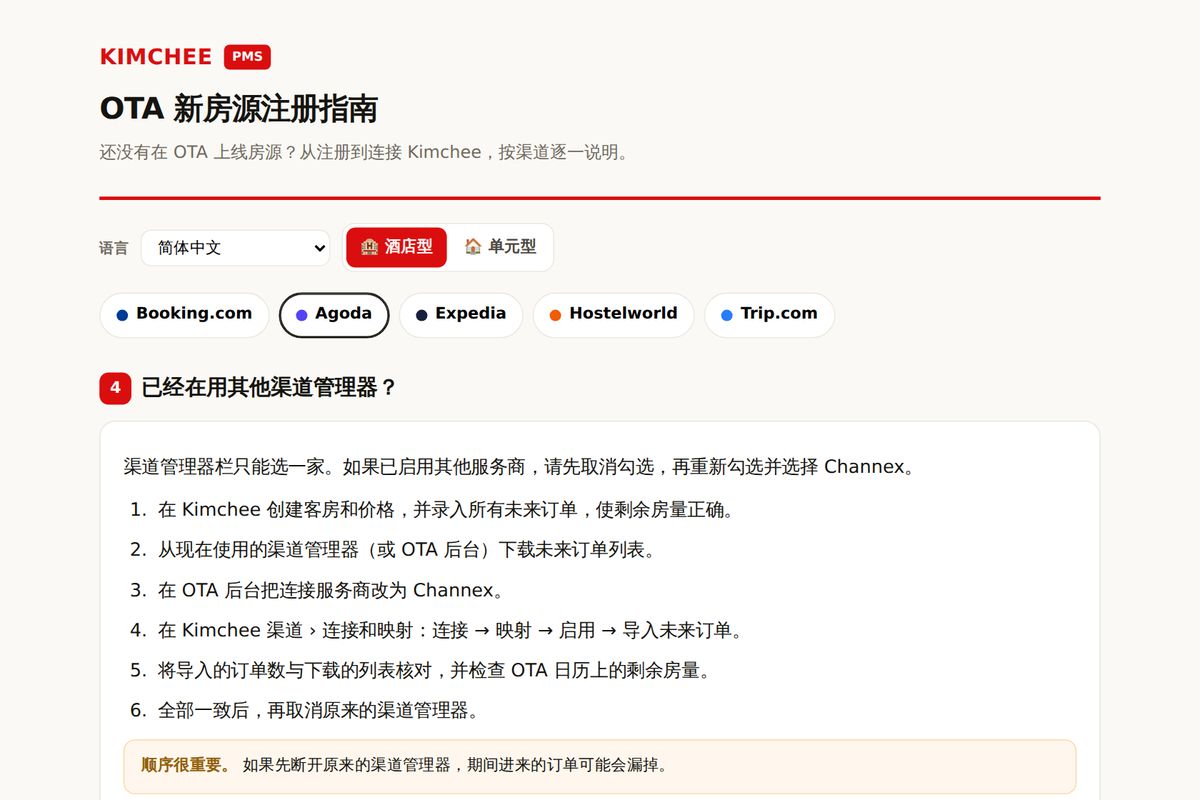Screen dimensions: 1200x800
Task: Switch to 单元型 property type
Action: (500, 247)
